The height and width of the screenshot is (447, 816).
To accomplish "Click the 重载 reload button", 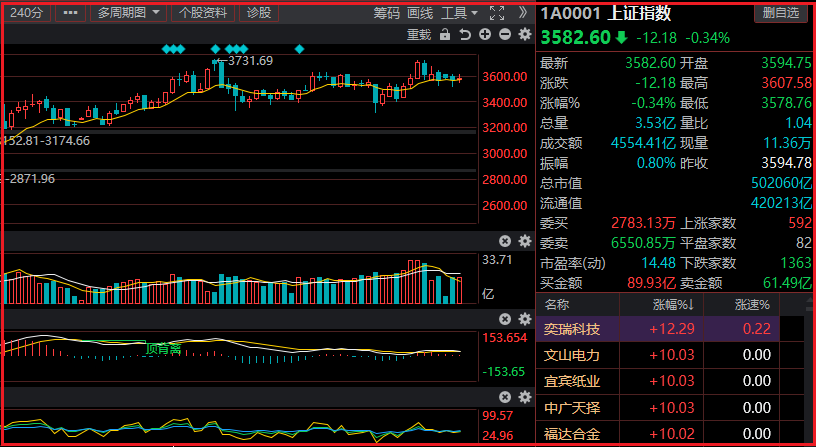I will 419,35.
